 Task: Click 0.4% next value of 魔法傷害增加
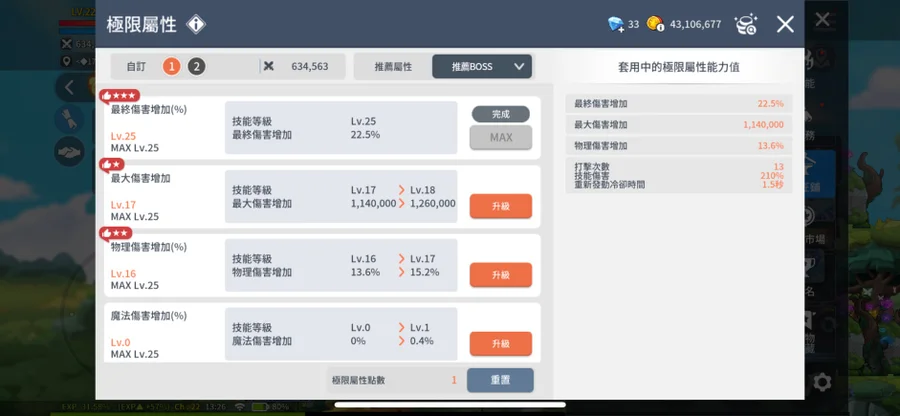tap(421, 341)
